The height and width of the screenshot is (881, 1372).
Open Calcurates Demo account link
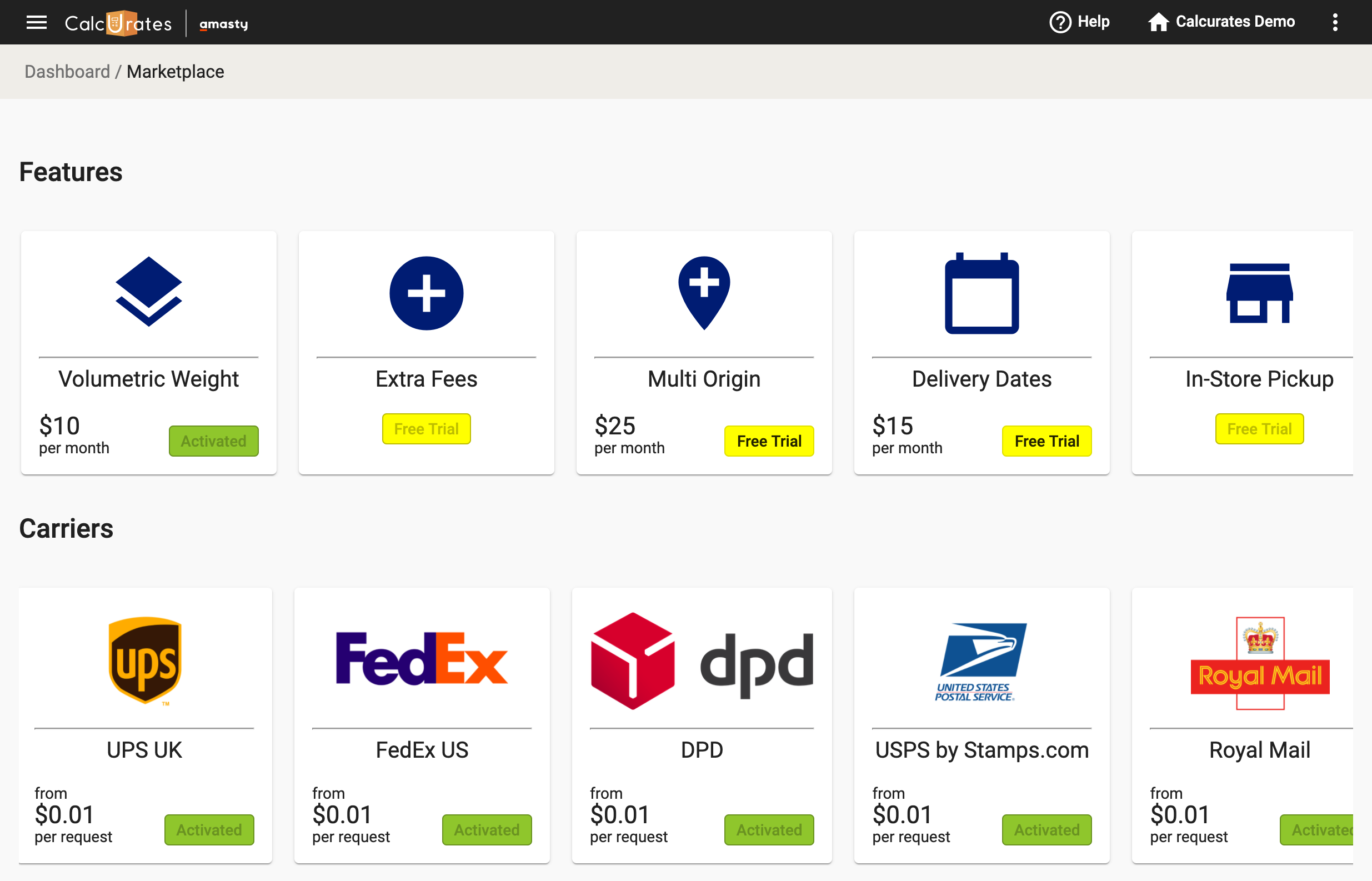pos(1235,22)
